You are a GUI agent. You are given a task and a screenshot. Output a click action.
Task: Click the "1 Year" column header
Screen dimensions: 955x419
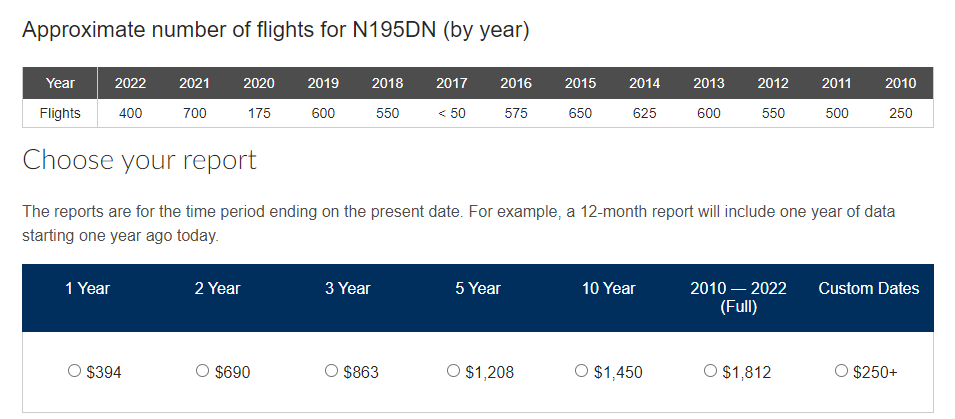(x=87, y=289)
